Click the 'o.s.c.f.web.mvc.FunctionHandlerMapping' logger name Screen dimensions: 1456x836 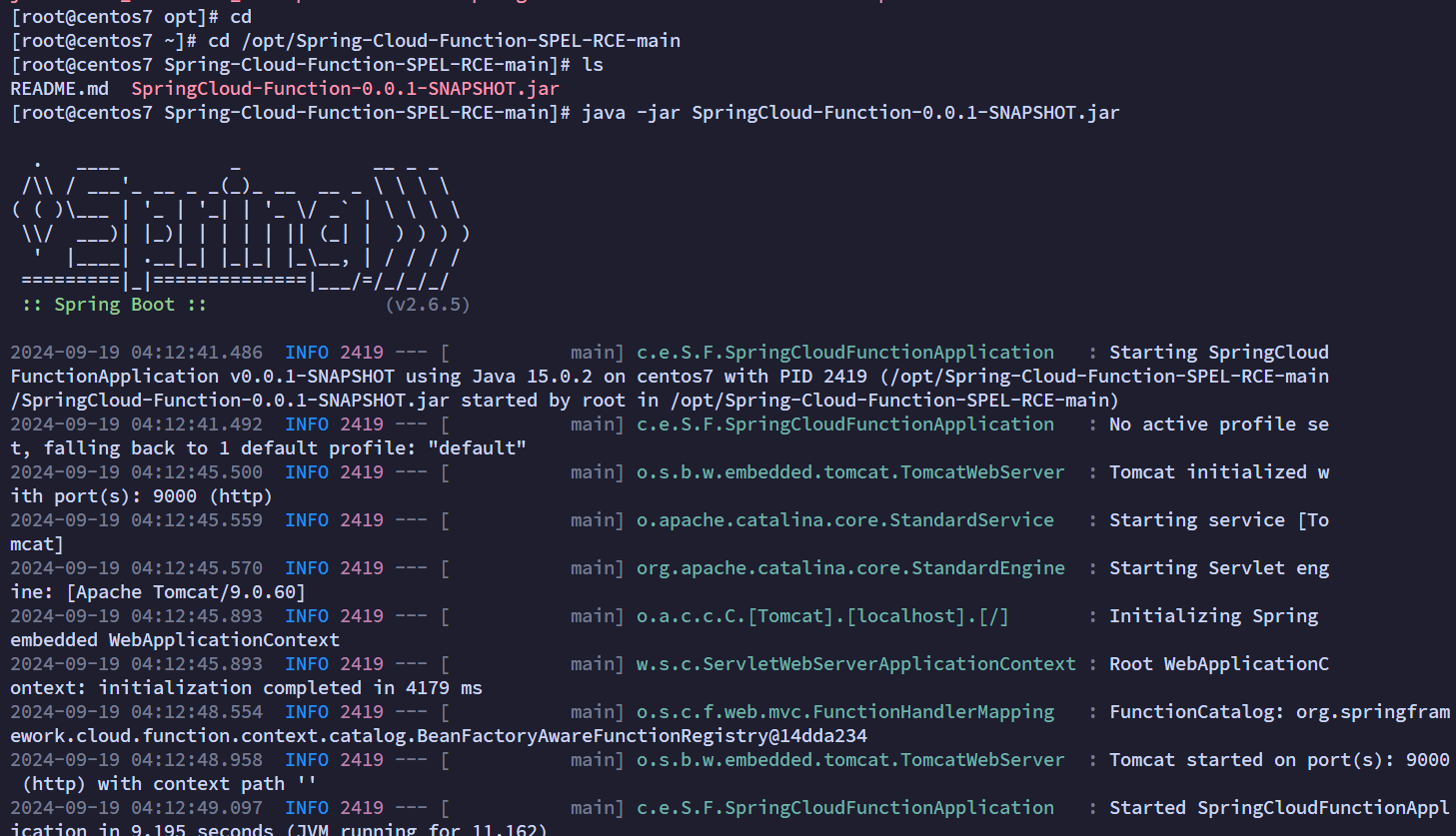(x=845, y=711)
